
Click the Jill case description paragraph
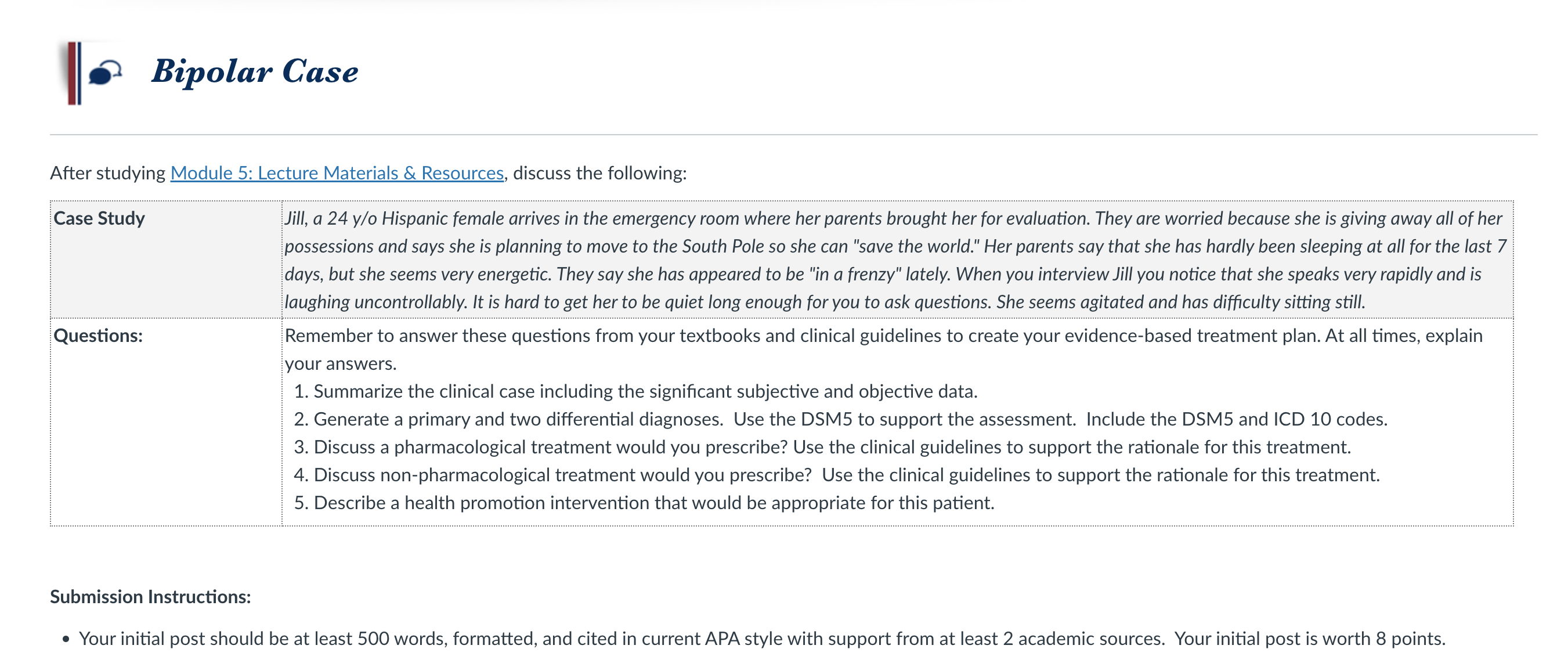click(x=895, y=259)
